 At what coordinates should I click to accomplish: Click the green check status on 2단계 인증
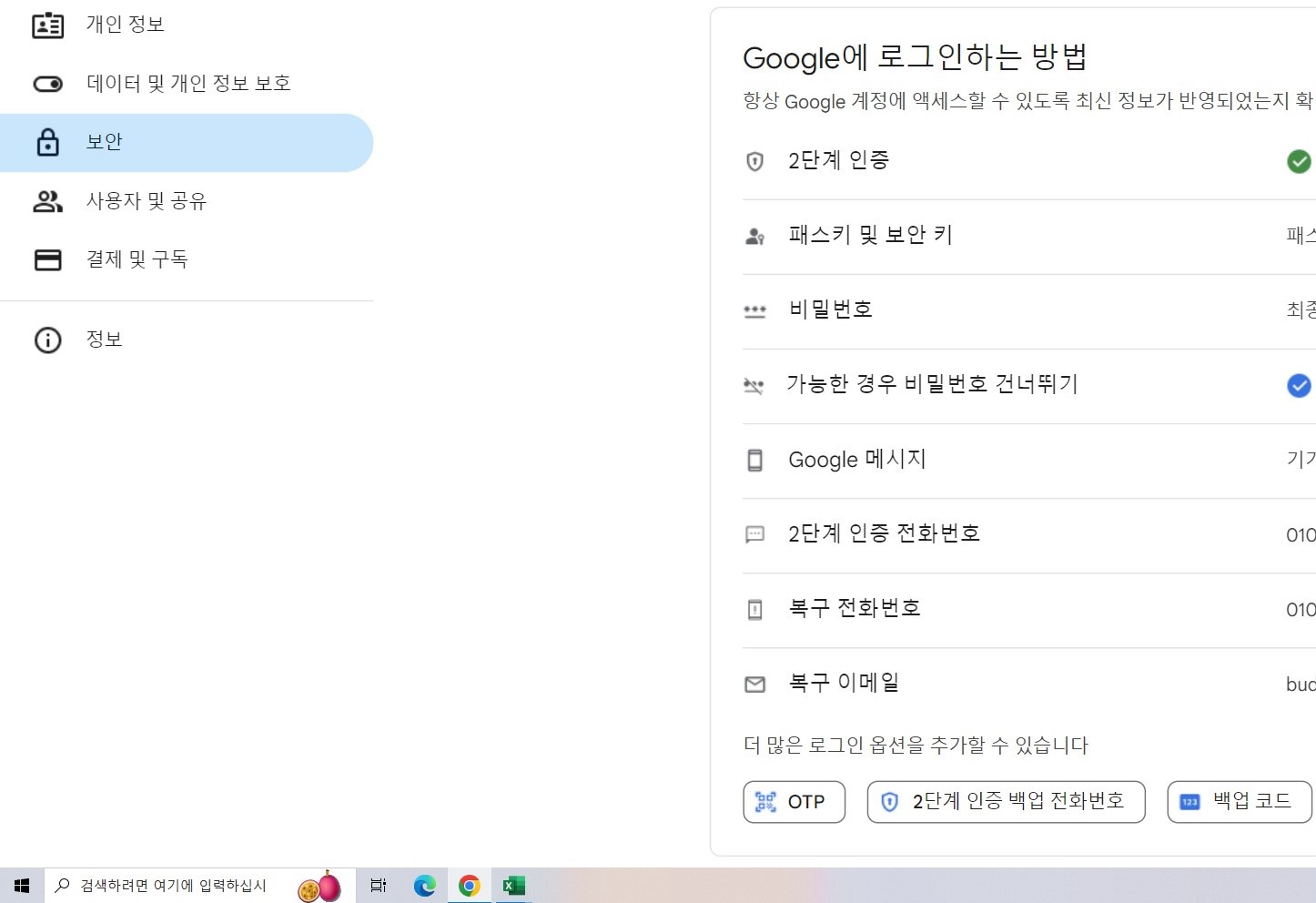[x=1299, y=162]
